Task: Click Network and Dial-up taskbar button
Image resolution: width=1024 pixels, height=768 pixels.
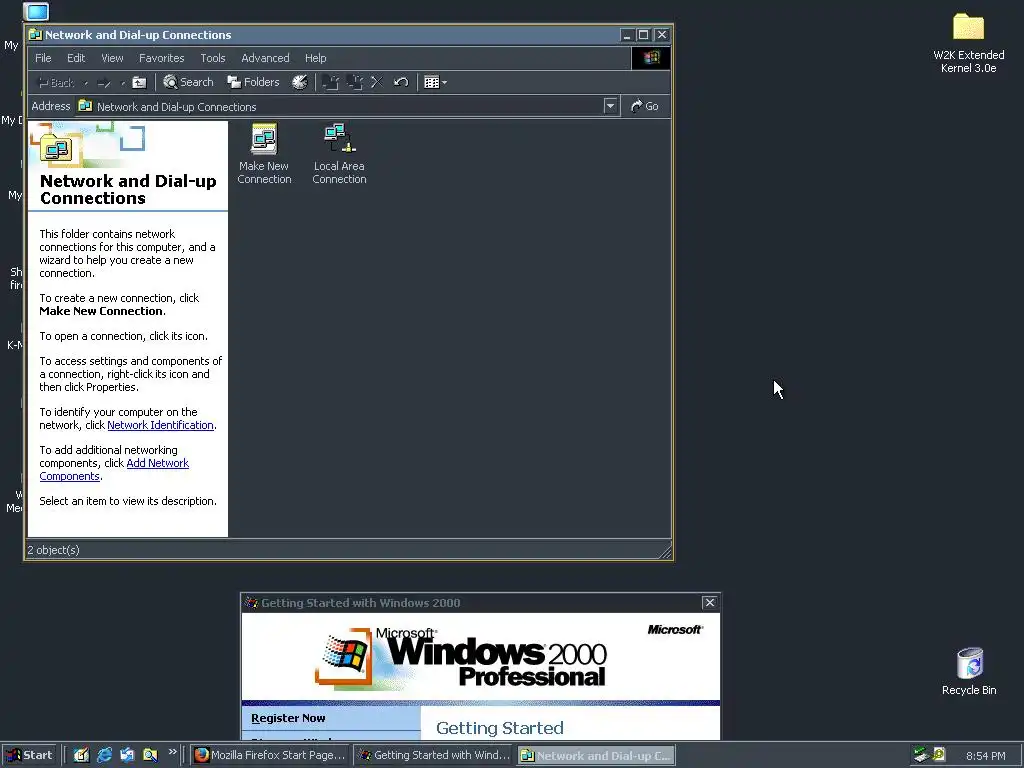Action: point(596,756)
